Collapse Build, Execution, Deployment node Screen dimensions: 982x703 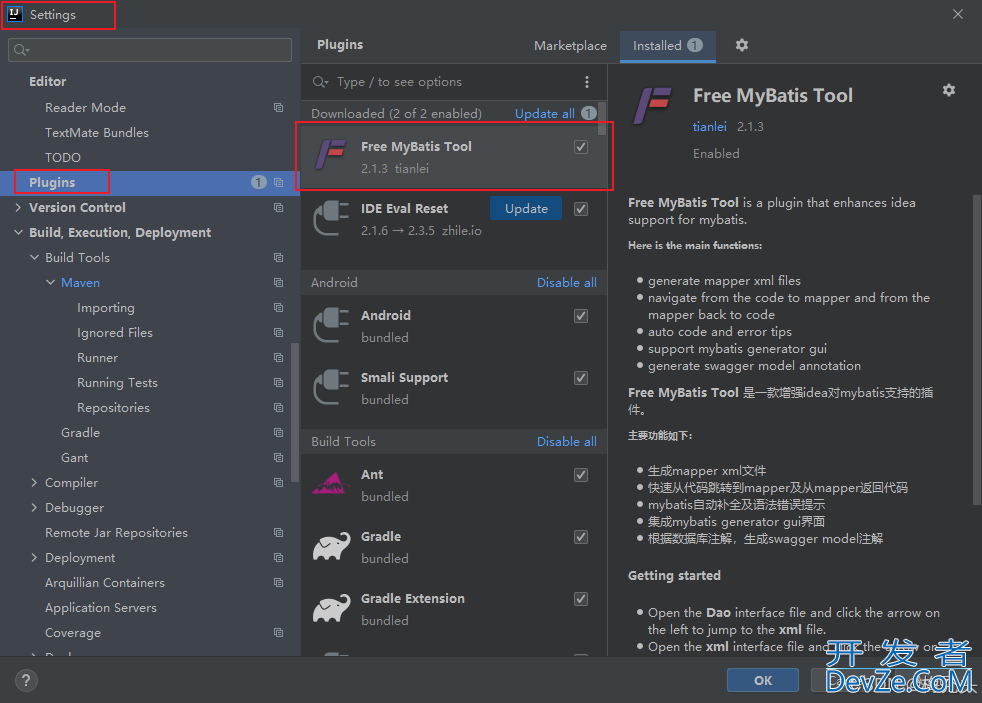(x=18, y=233)
